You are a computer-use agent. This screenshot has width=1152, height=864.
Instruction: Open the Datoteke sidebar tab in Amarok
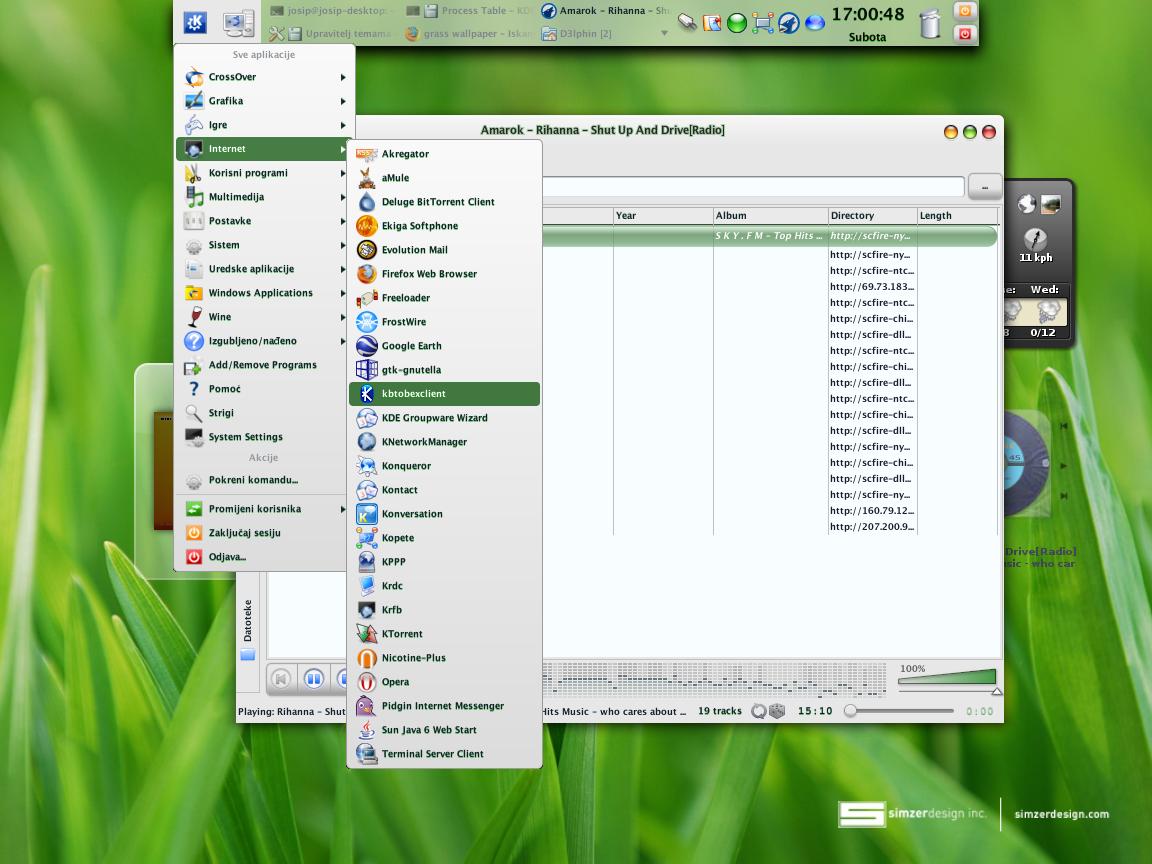coord(248,629)
